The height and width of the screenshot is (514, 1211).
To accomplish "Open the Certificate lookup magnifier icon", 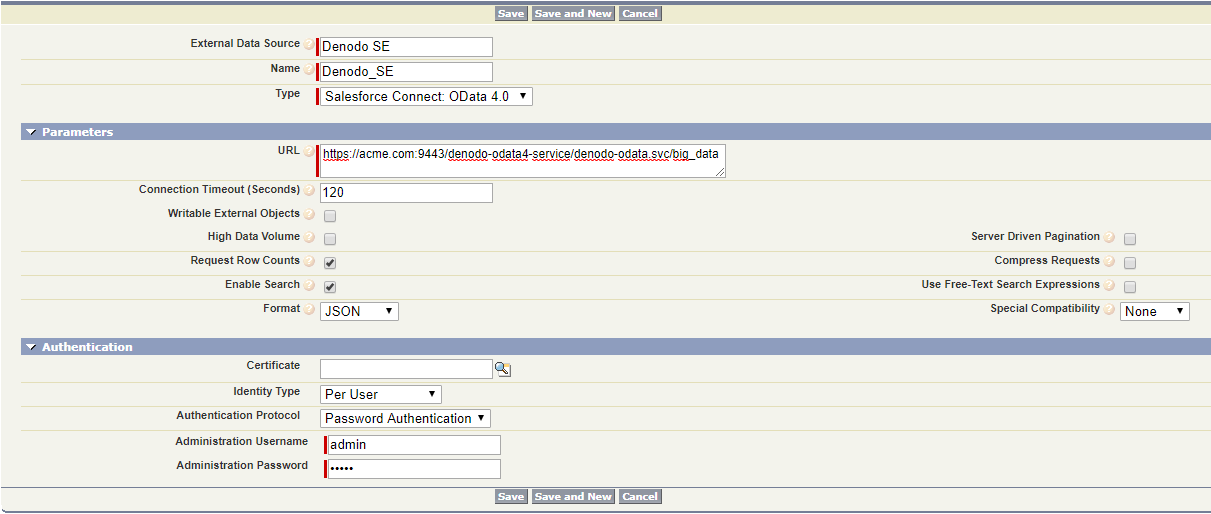I will click(503, 370).
